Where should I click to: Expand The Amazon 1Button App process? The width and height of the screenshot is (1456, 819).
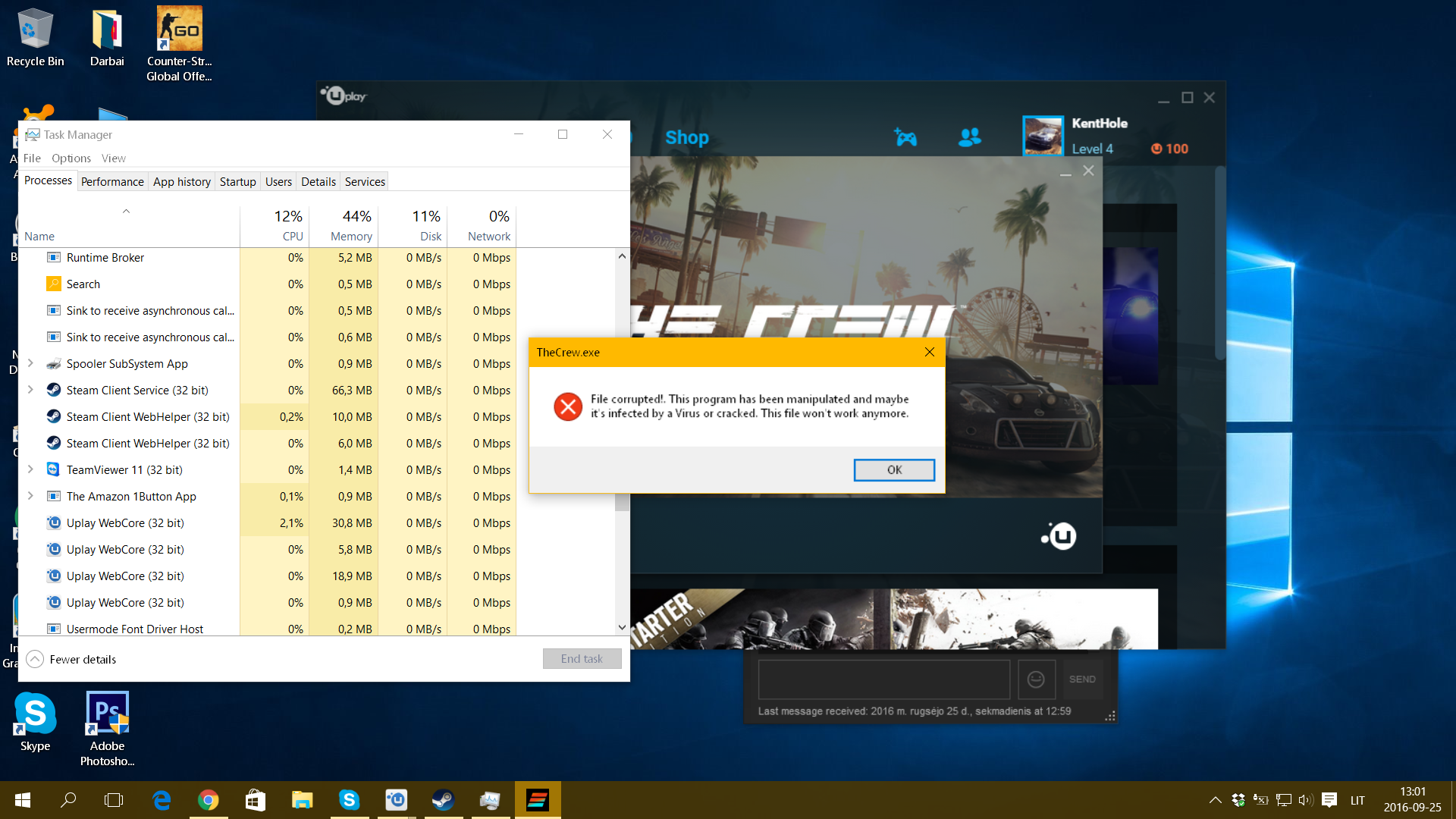30,496
